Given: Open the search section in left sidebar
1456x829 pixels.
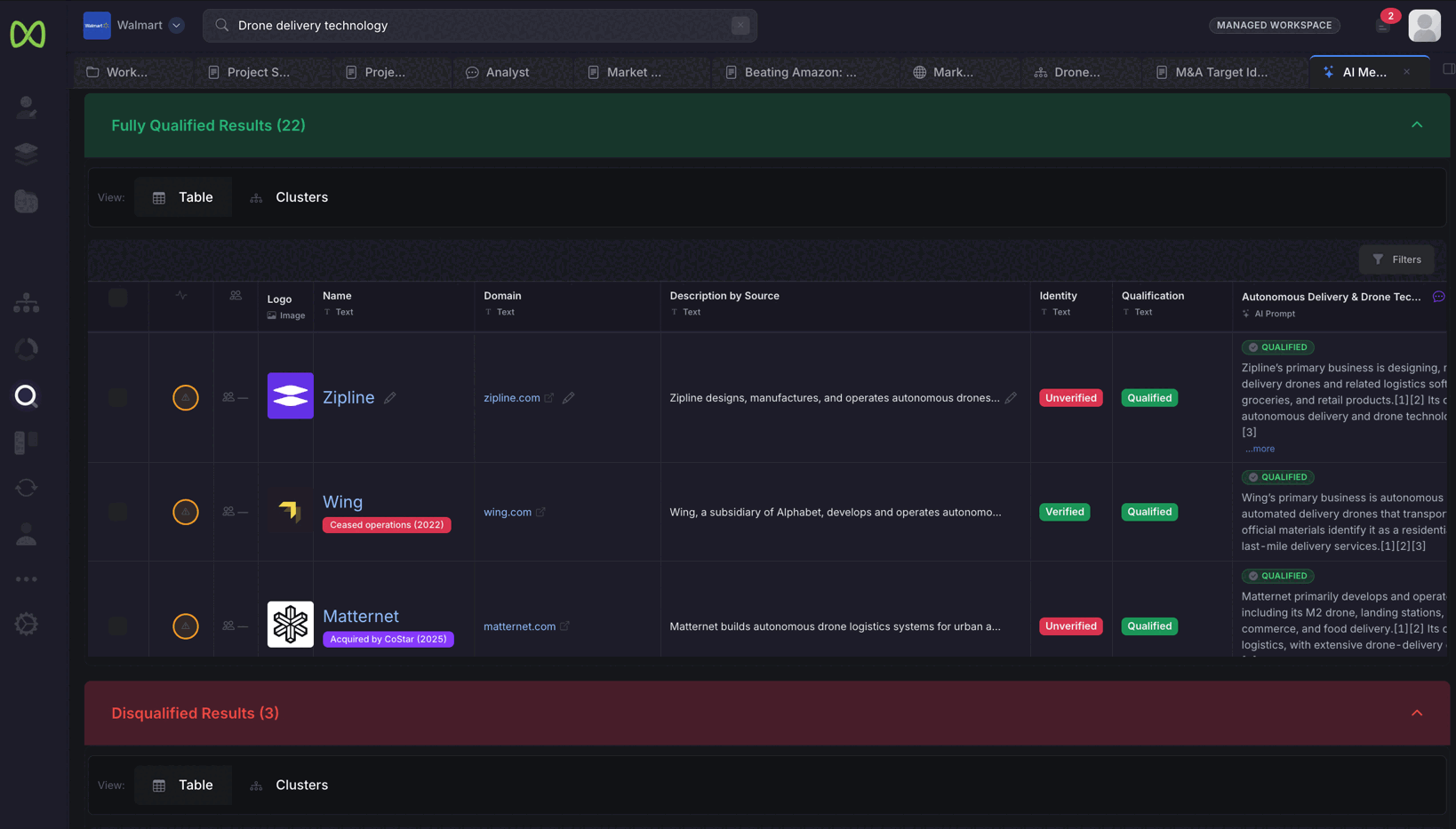Looking at the screenshot, I should click(x=27, y=395).
